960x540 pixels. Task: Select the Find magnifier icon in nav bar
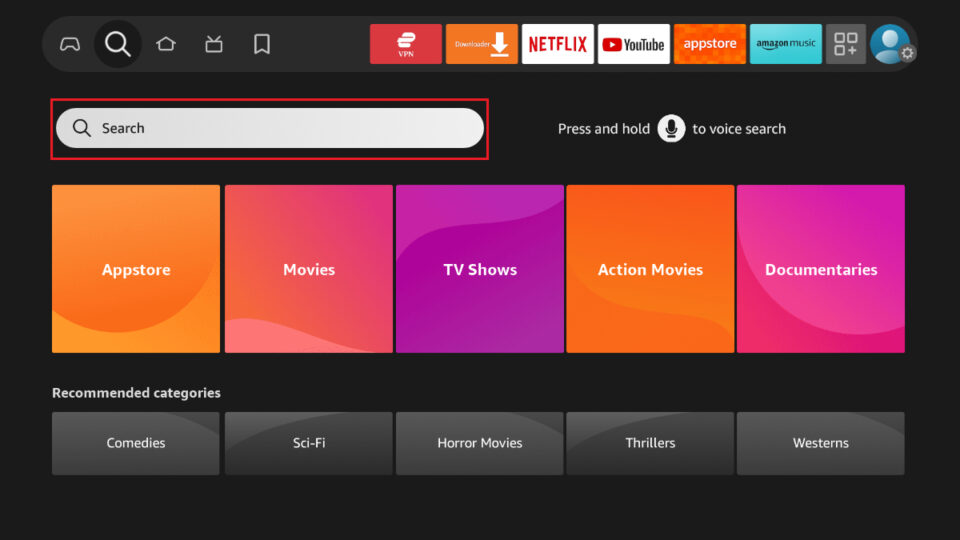pos(118,44)
